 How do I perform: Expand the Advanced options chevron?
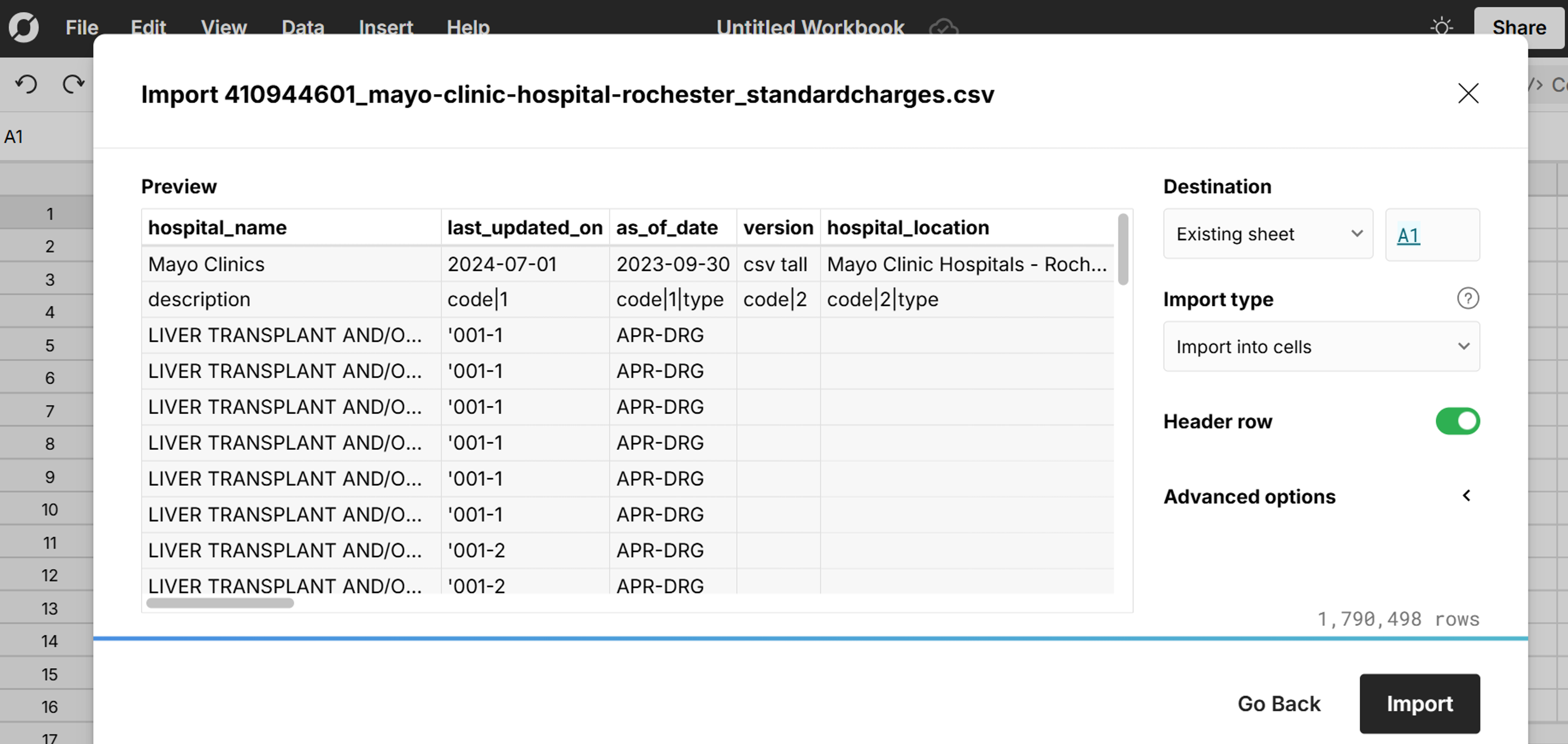[x=1467, y=496]
